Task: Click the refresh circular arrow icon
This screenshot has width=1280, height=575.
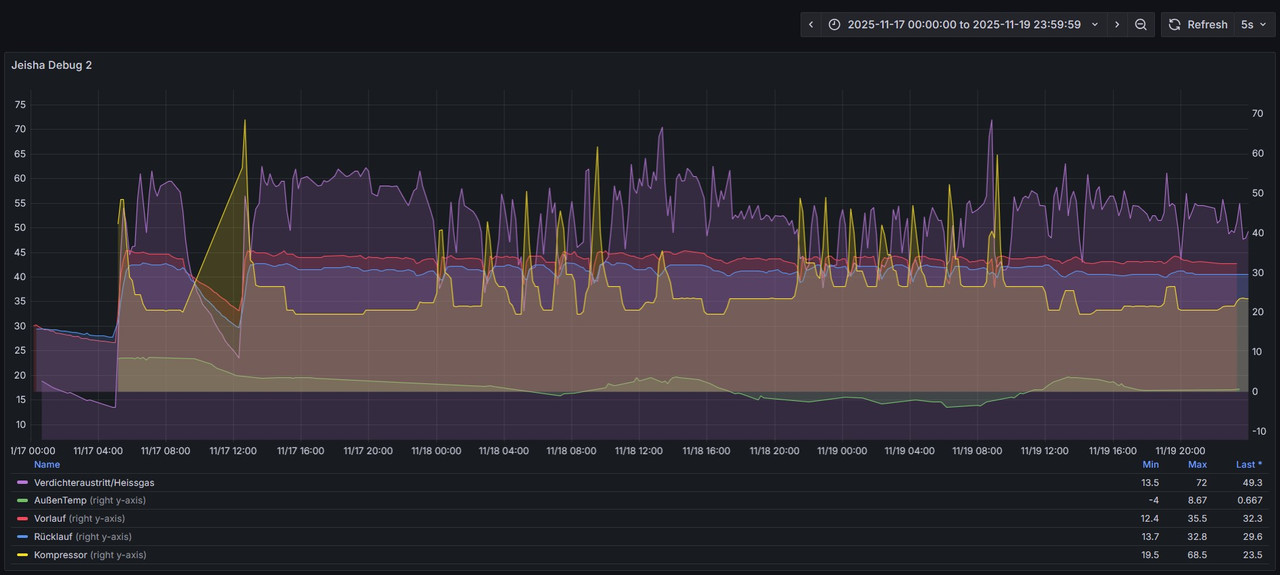Action: (1175, 24)
